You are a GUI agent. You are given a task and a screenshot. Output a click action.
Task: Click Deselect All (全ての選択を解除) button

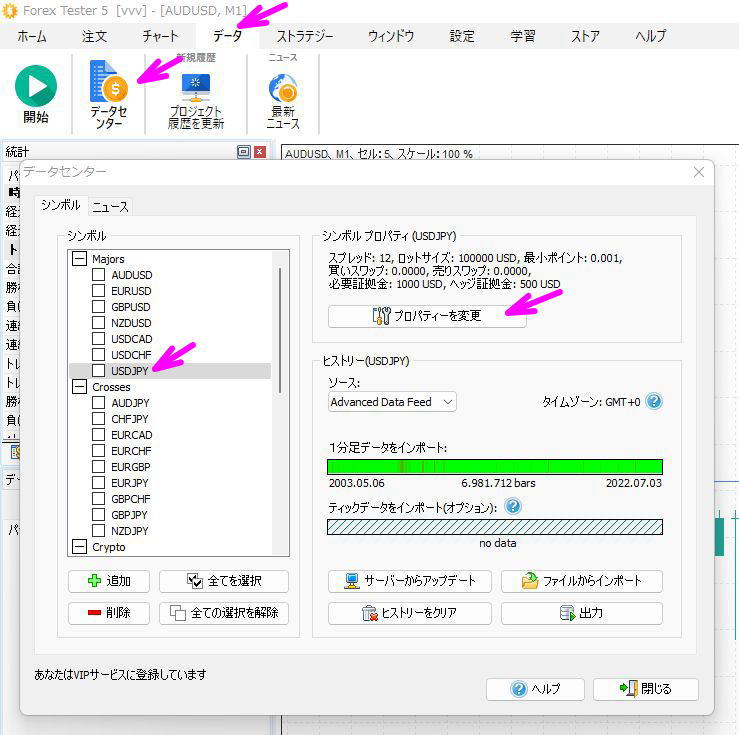224,613
